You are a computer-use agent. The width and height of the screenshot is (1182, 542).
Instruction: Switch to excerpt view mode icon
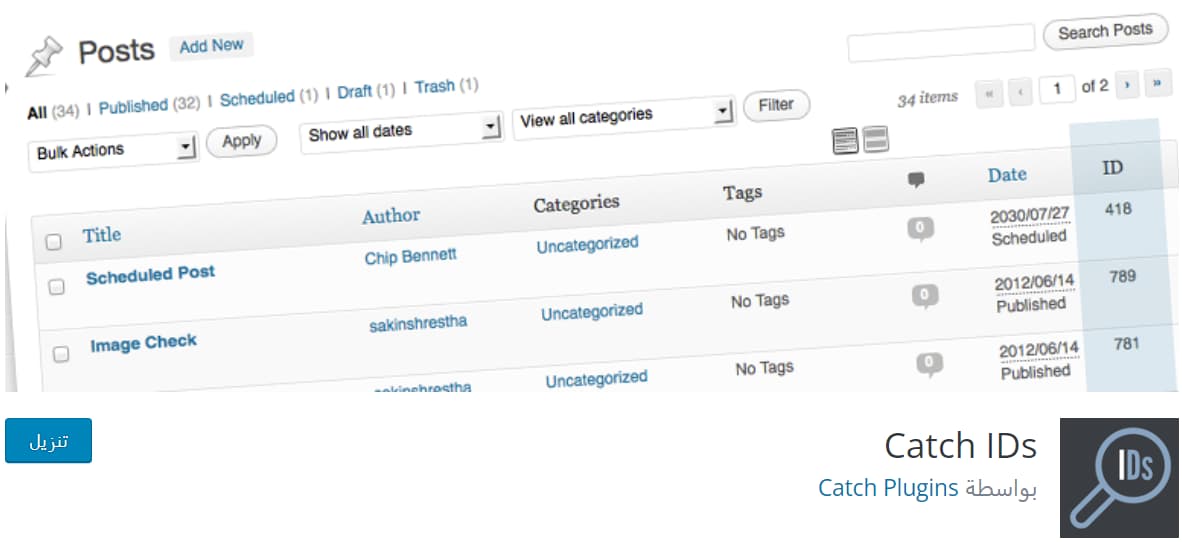click(877, 140)
